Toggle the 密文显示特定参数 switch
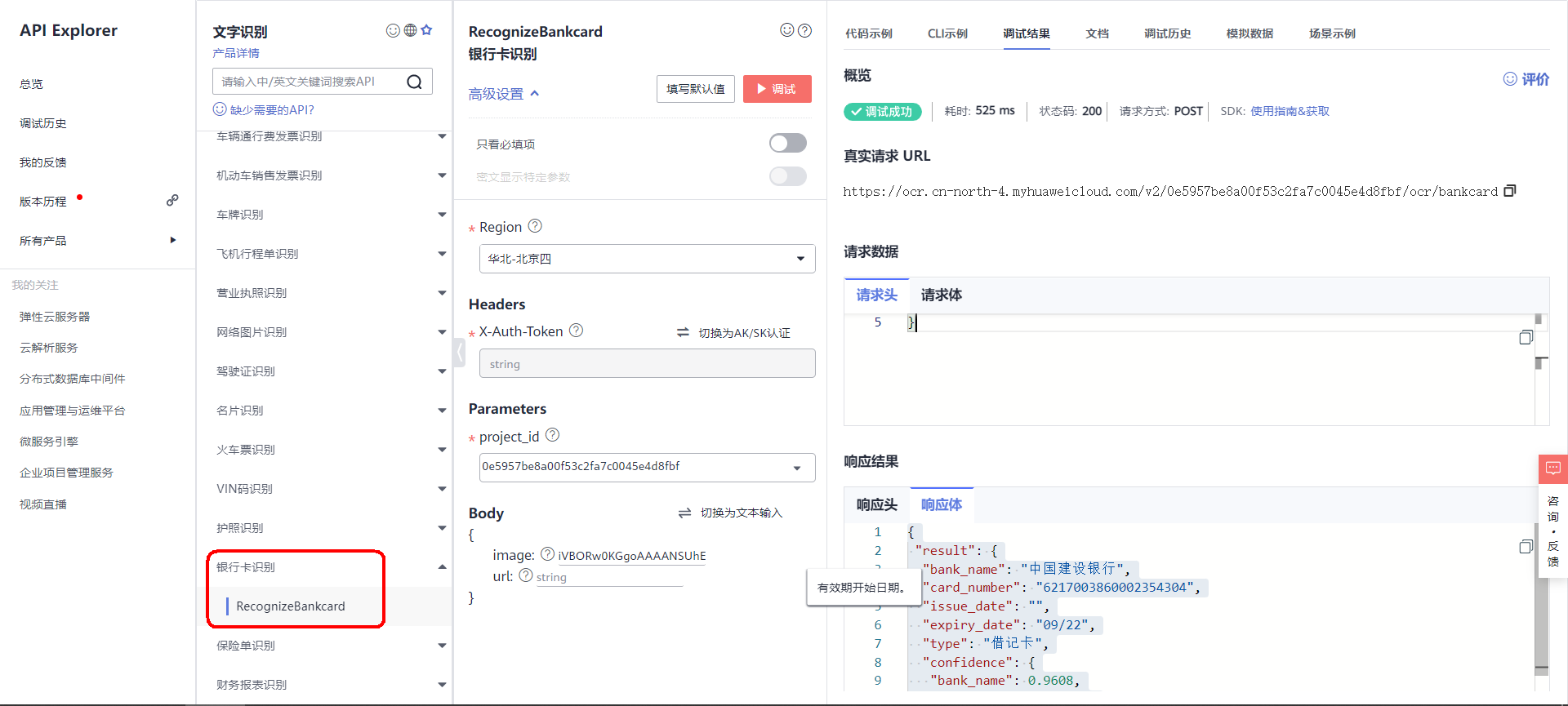The height and width of the screenshot is (706, 1568). (x=788, y=176)
